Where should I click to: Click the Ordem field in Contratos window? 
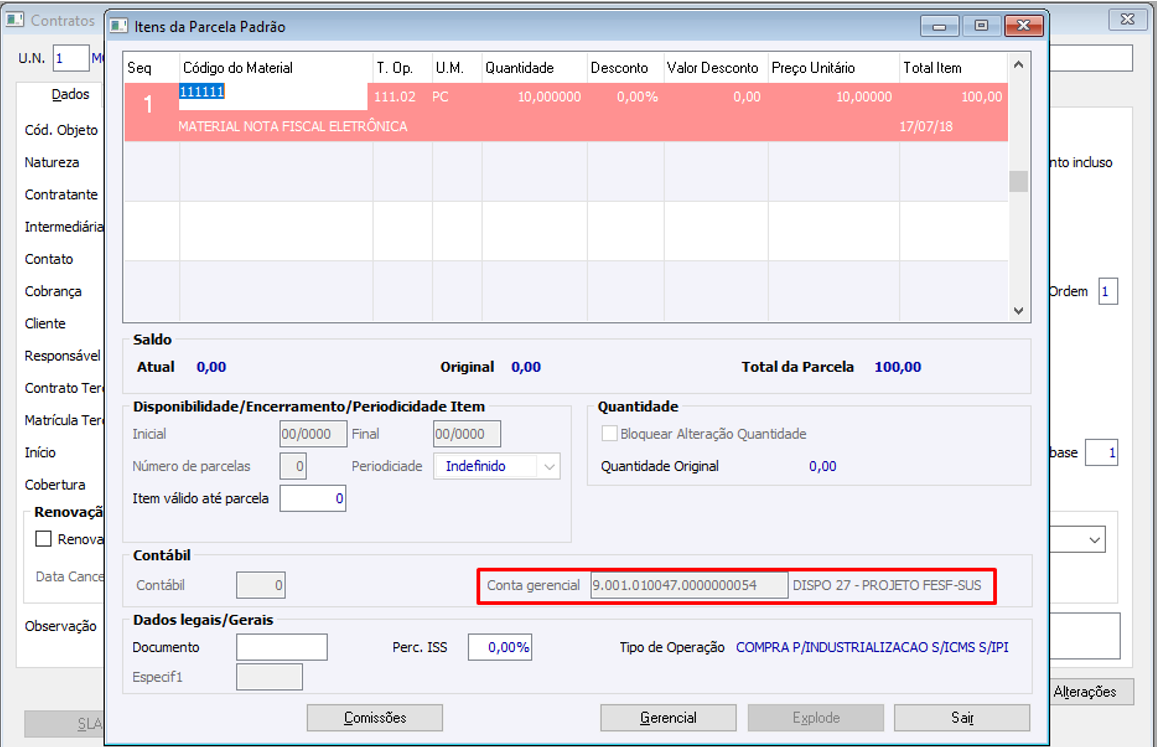(1108, 292)
